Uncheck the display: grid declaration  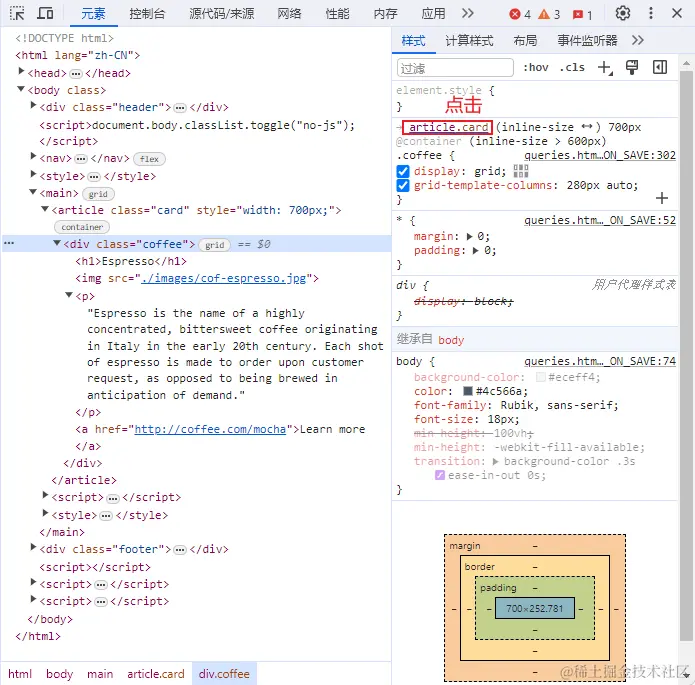pyautogui.click(x=403, y=171)
